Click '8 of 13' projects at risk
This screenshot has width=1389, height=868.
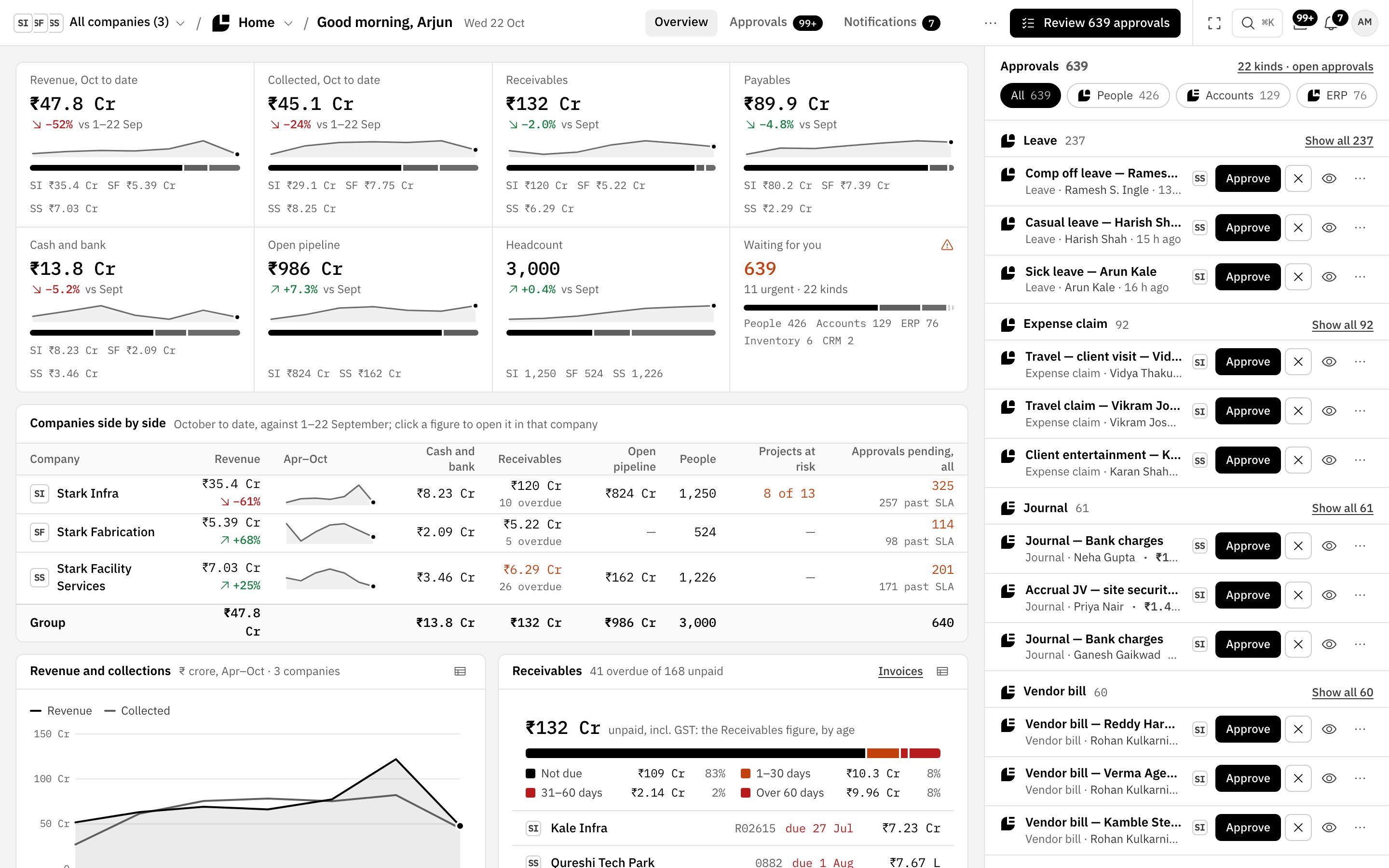789,494
